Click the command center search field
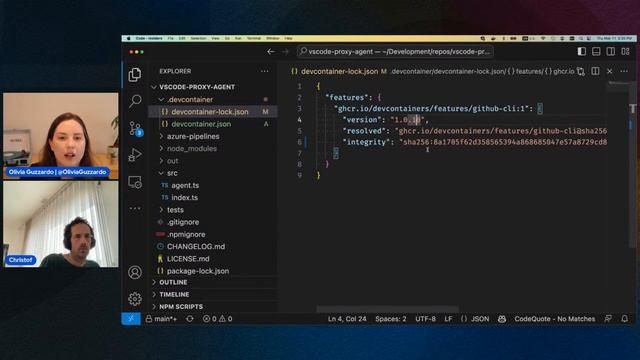The width and height of the screenshot is (640, 360). 395,52
